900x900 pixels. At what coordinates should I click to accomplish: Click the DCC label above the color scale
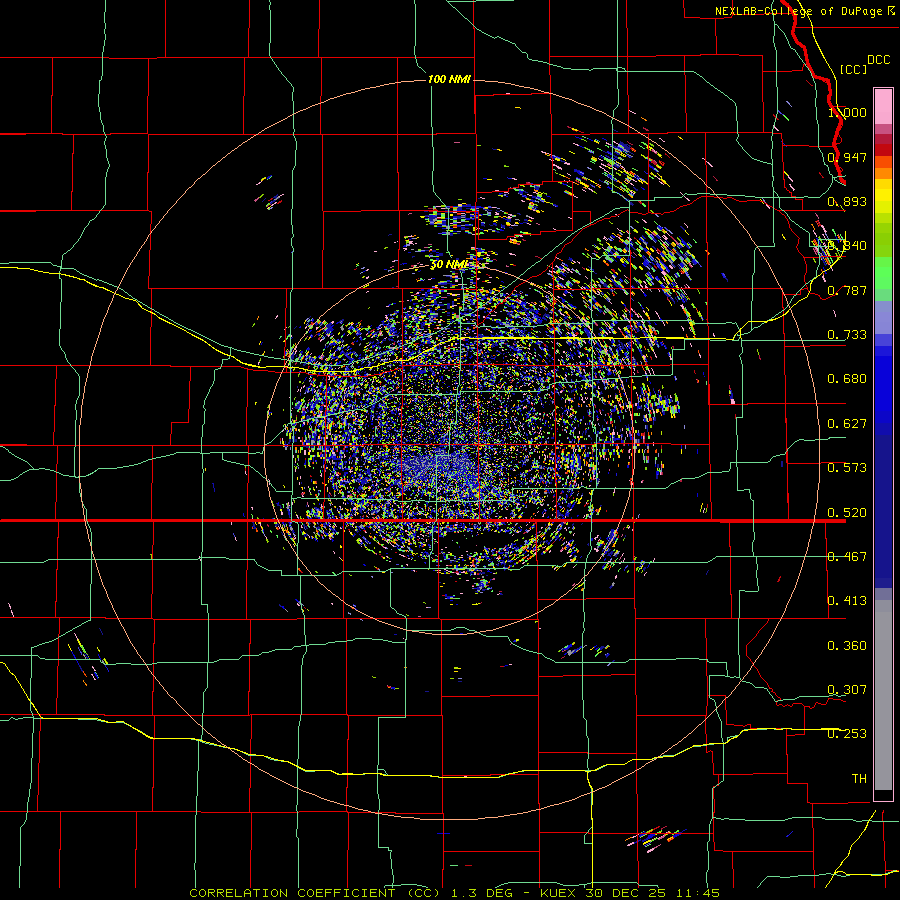(x=879, y=60)
